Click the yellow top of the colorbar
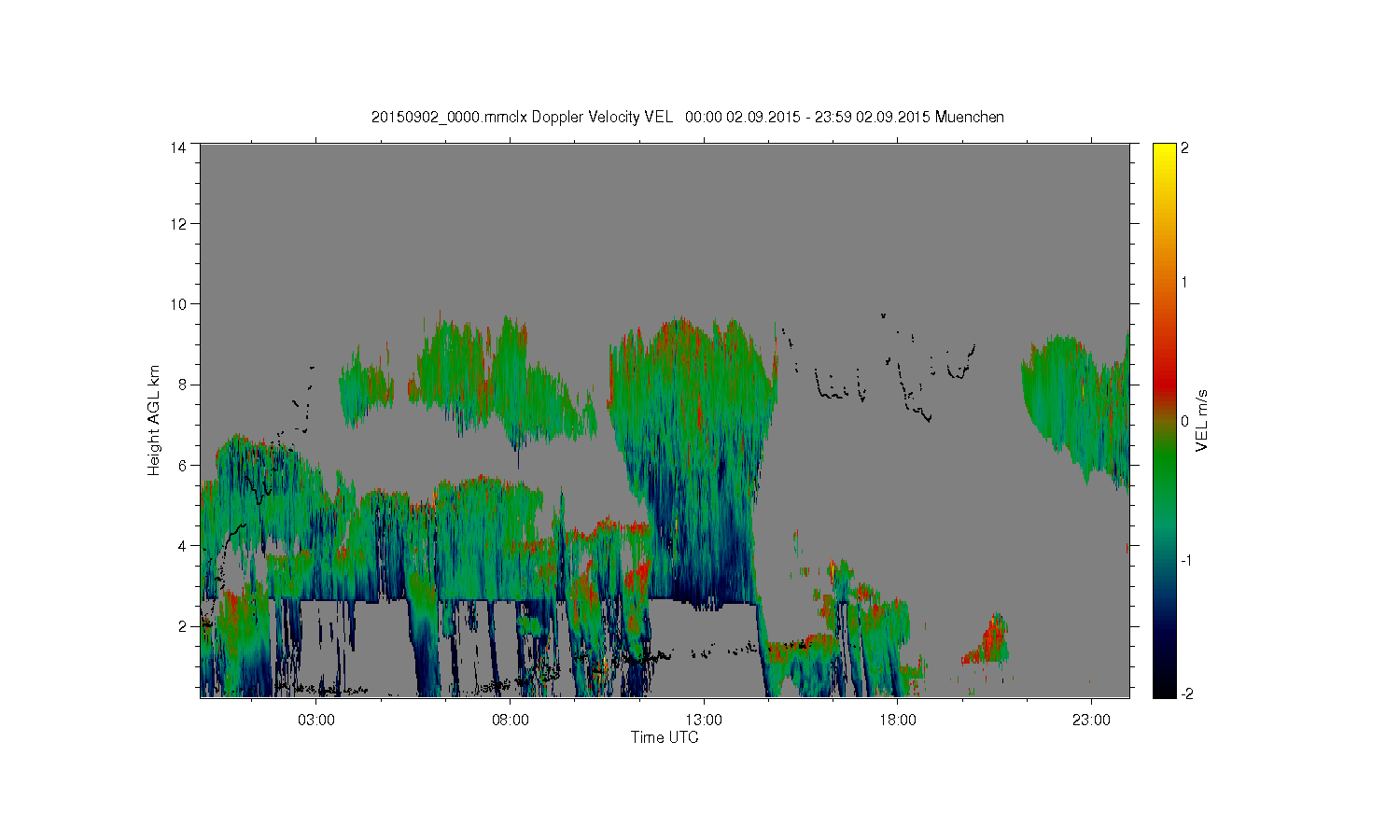The width and height of the screenshot is (1400, 840). coord(1163,151)
